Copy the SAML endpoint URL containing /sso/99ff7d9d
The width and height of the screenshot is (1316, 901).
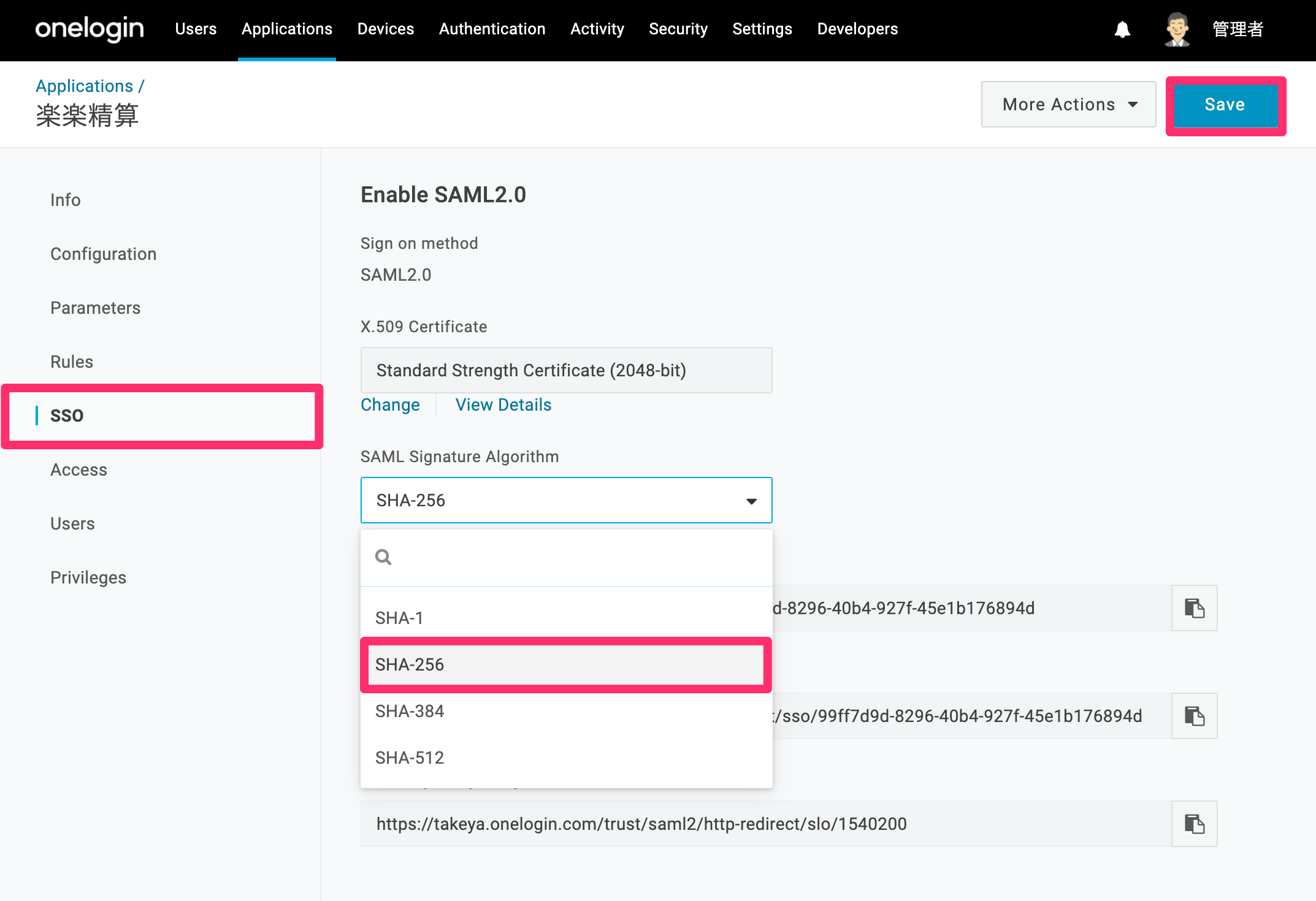pos(1194,716)
